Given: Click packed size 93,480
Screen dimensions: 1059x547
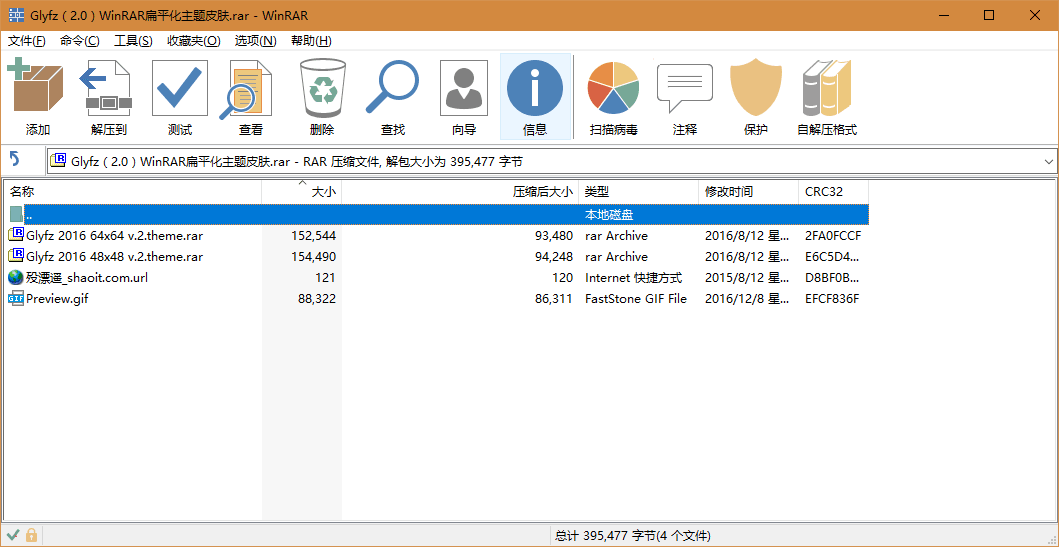Looking at the screenshot, I should (554, 236).
